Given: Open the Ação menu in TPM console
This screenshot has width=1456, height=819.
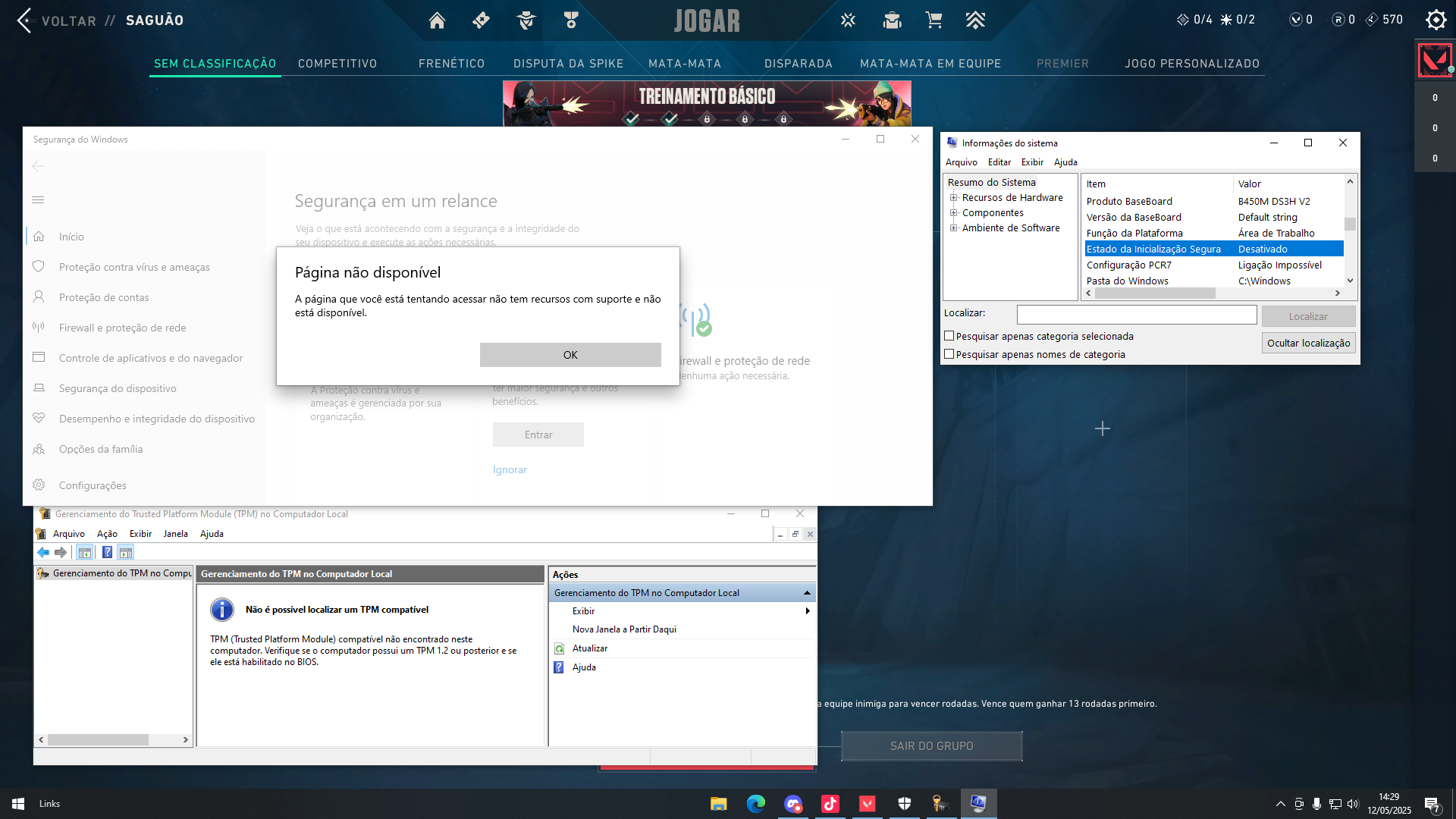Looking at the screenshot, I should point(107,534).
